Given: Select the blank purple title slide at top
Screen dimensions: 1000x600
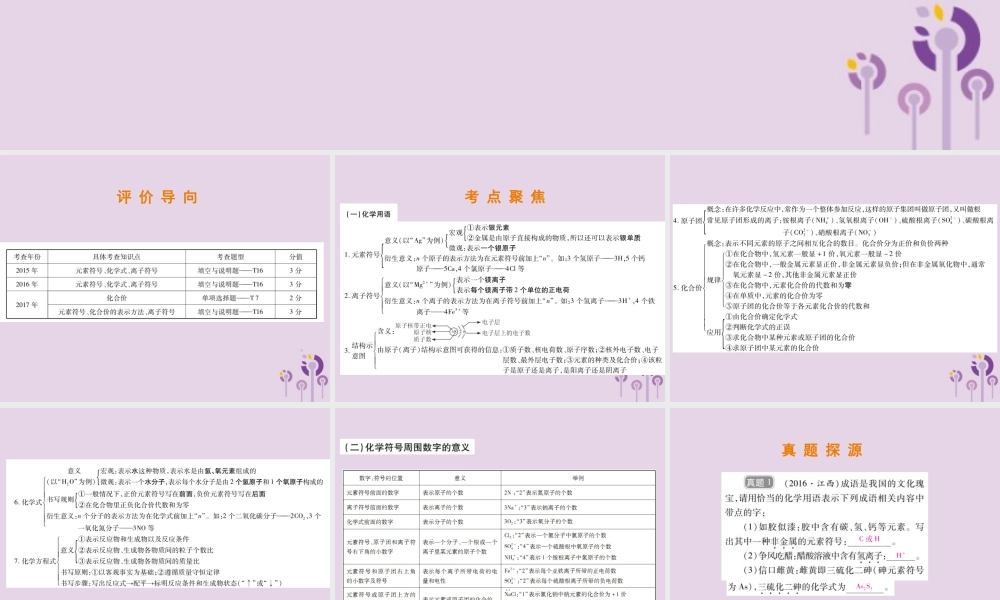Looking at the screenshot, I should point(500,75).
